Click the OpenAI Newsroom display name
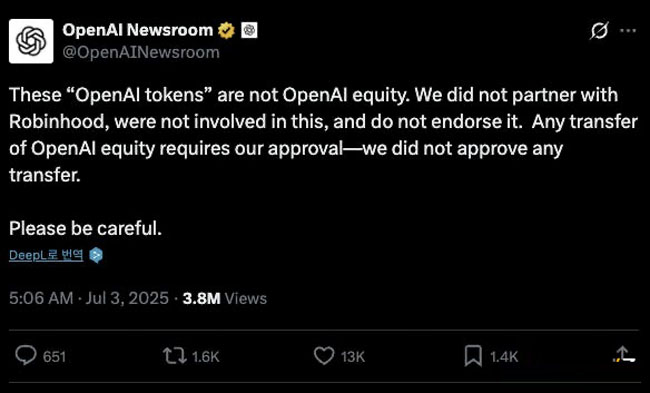 (x=138, y=30)
